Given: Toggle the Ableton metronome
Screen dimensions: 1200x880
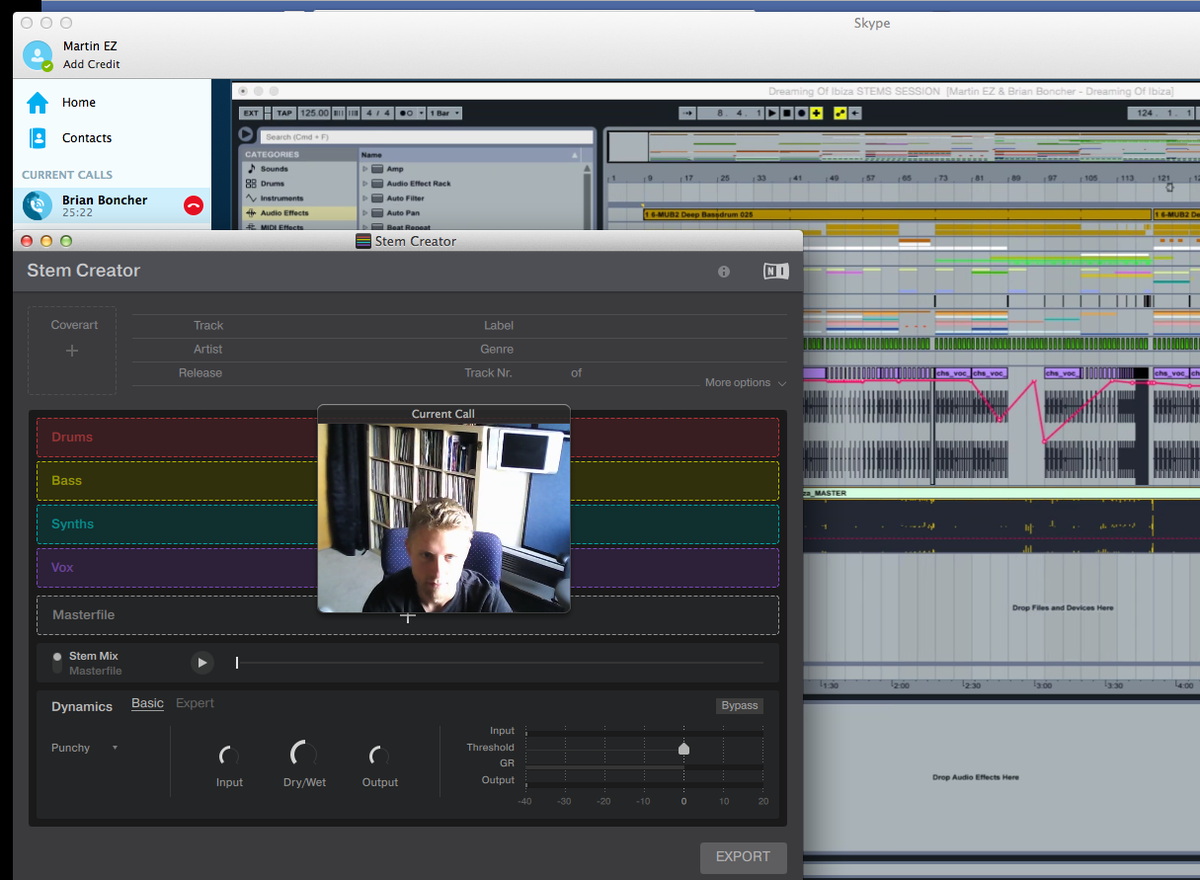Looking at the screenshot, I should click(x=407, y=113).
